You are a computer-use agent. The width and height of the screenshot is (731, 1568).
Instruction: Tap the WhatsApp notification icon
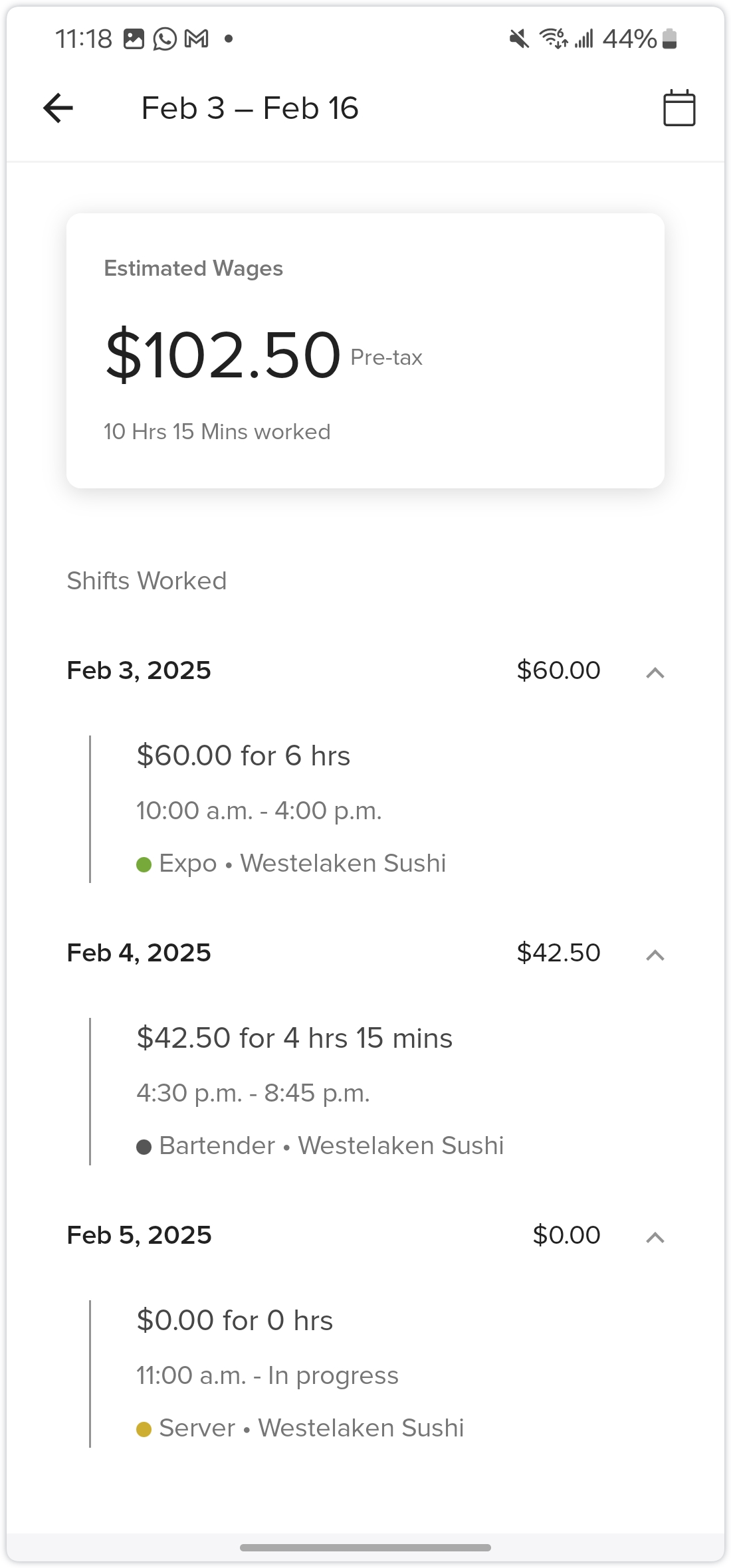coord(165,39)
